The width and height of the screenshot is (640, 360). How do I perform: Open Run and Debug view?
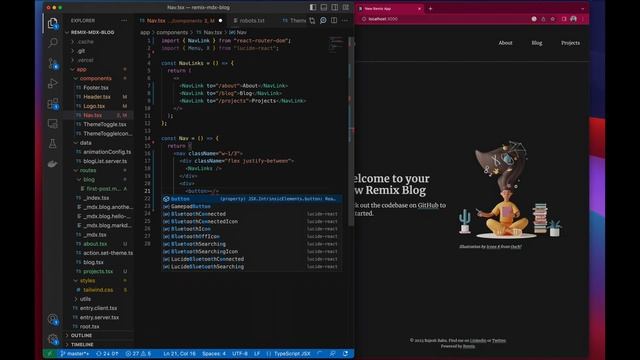[x=53, y=83]
